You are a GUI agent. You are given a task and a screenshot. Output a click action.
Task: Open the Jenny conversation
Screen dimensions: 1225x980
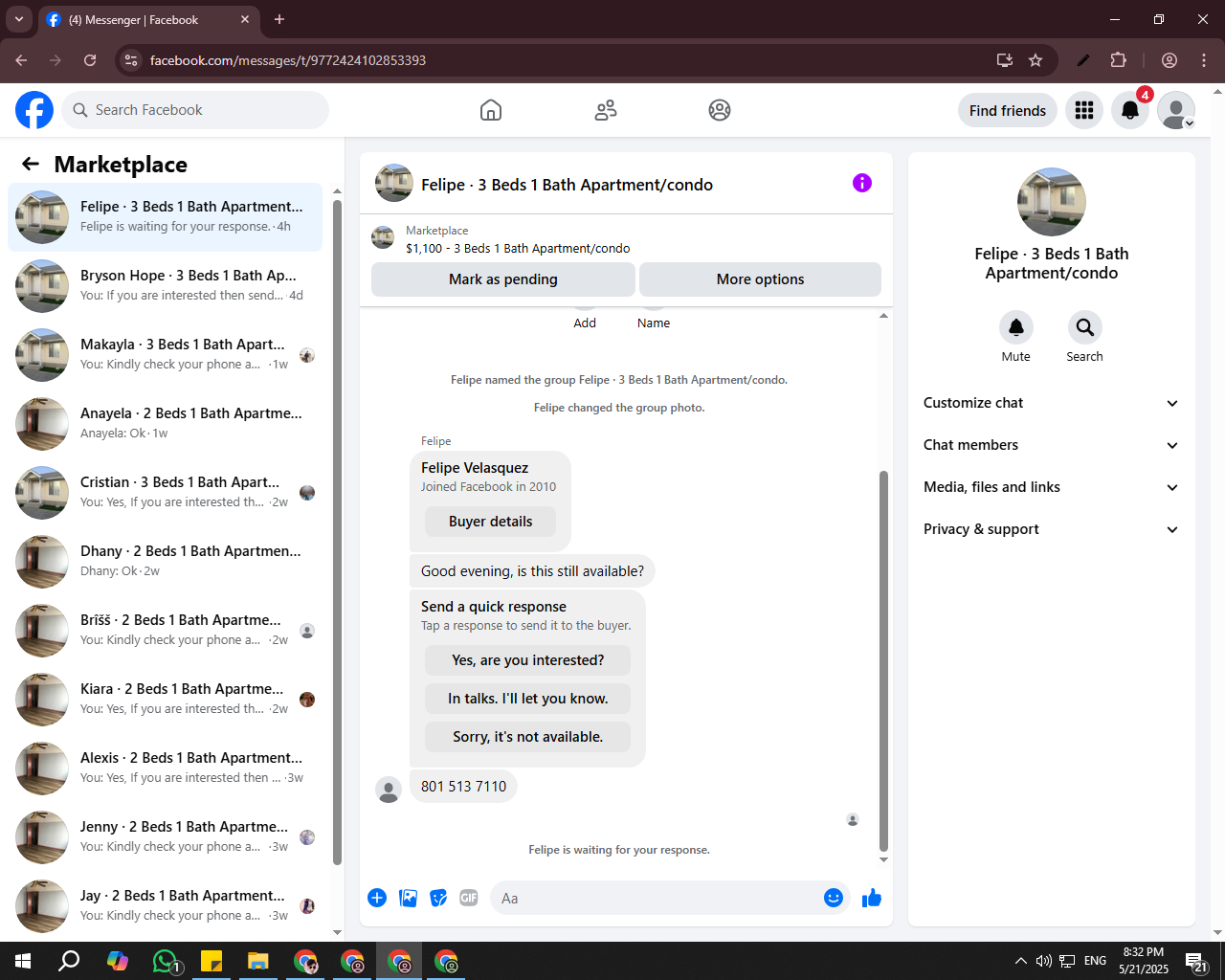165,836
